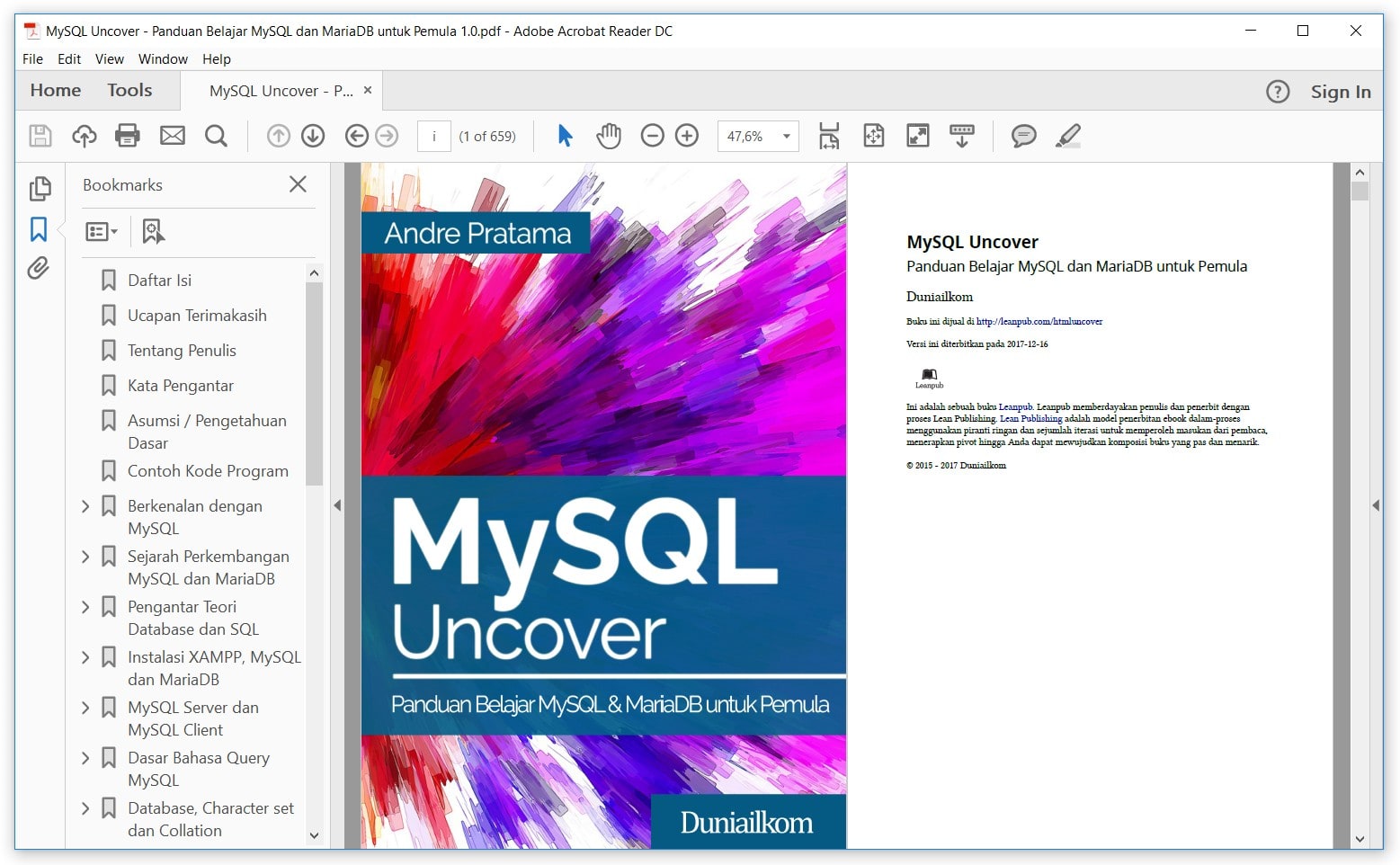The image size is (1400, 865).
Task: Zoom out with minus icon
Action: 653,136
